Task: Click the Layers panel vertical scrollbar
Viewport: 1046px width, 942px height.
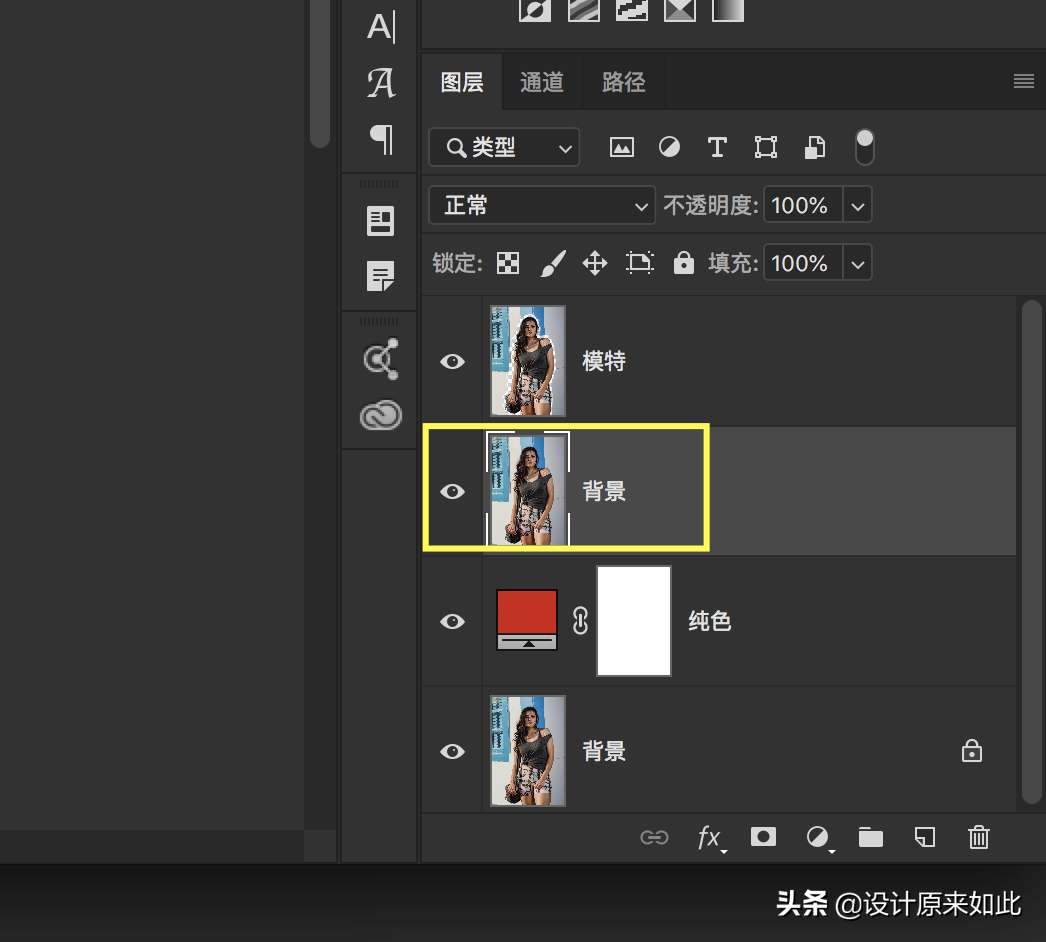Action: pyautogui.click(x=1031, y=552)
